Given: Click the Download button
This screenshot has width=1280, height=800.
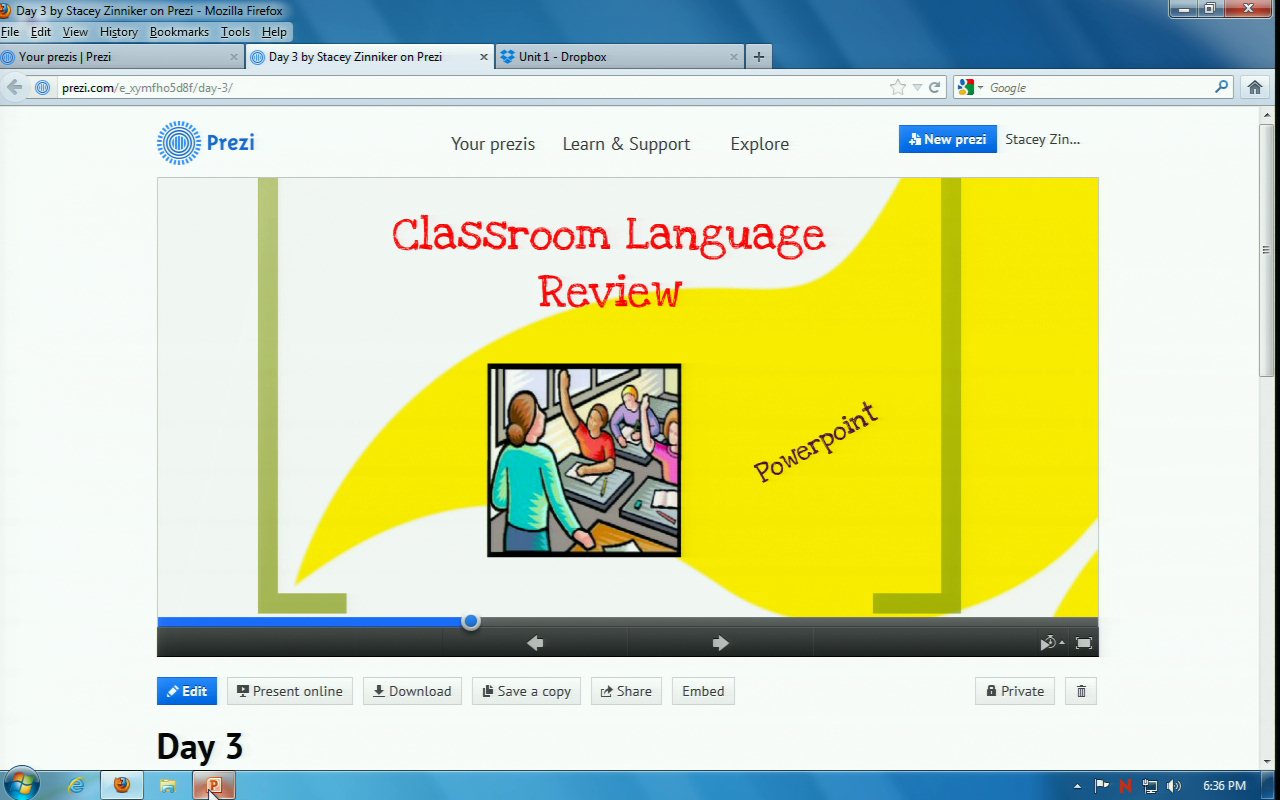Looking at the screenshot, I should [412, 691].
